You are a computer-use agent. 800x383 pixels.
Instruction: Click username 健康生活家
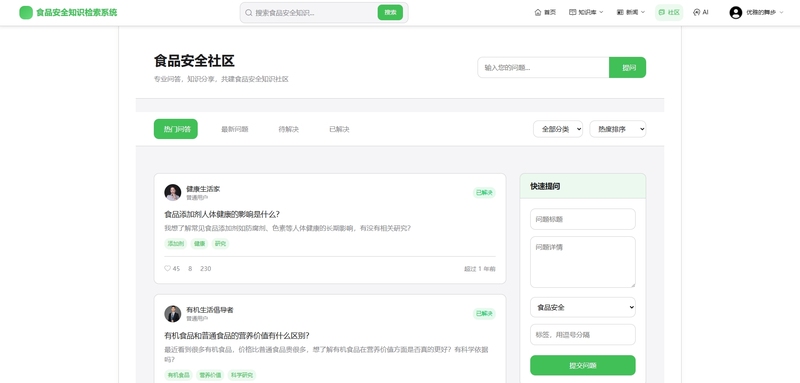point(203,189)
